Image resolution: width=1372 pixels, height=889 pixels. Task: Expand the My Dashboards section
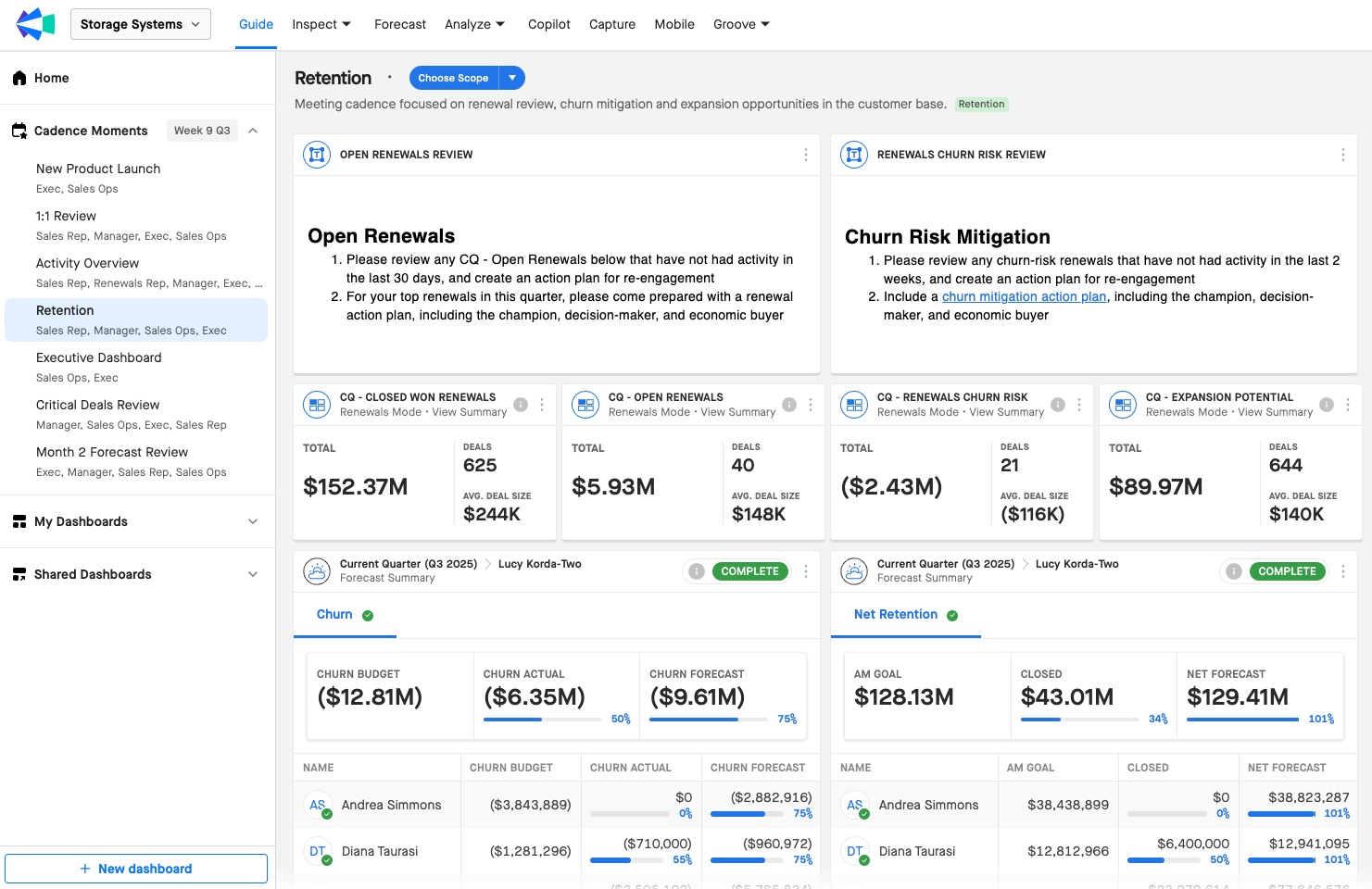(x=253, y=521)
